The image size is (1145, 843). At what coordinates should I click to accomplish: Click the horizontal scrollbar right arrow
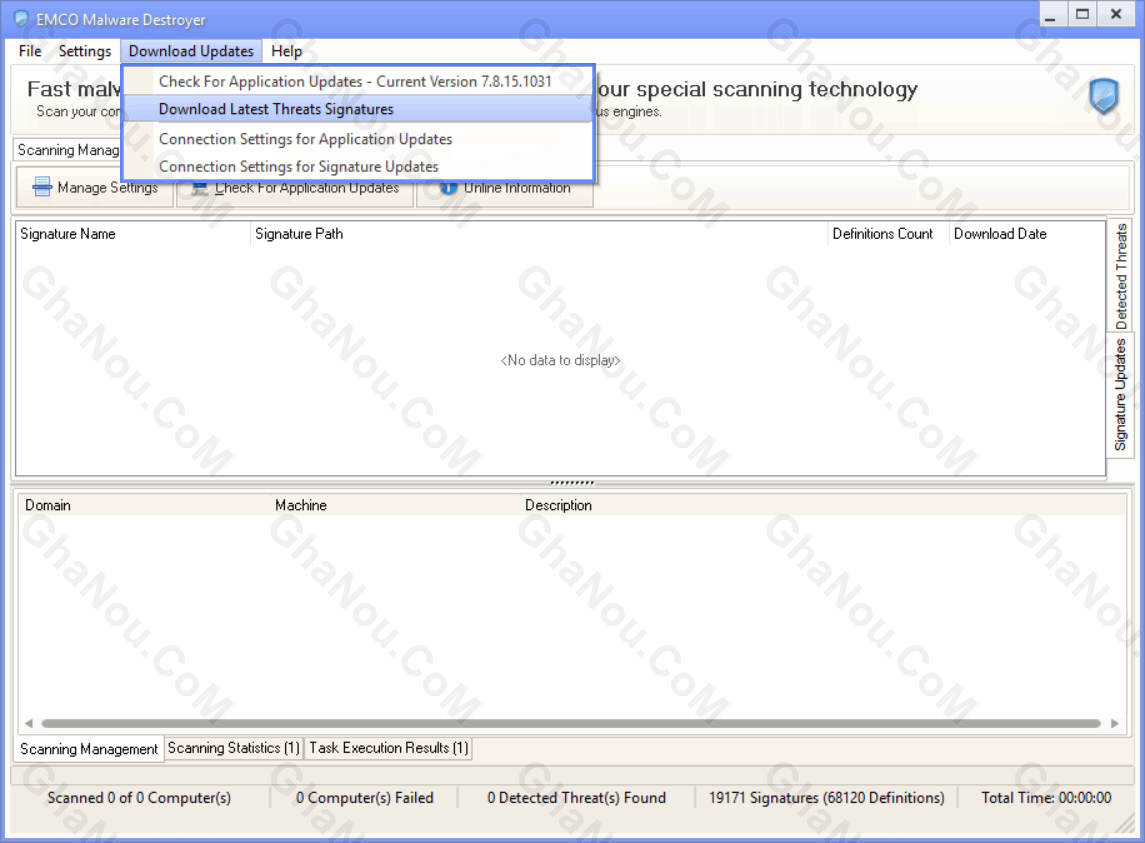pyautogui.click(x=1114, y=723)
